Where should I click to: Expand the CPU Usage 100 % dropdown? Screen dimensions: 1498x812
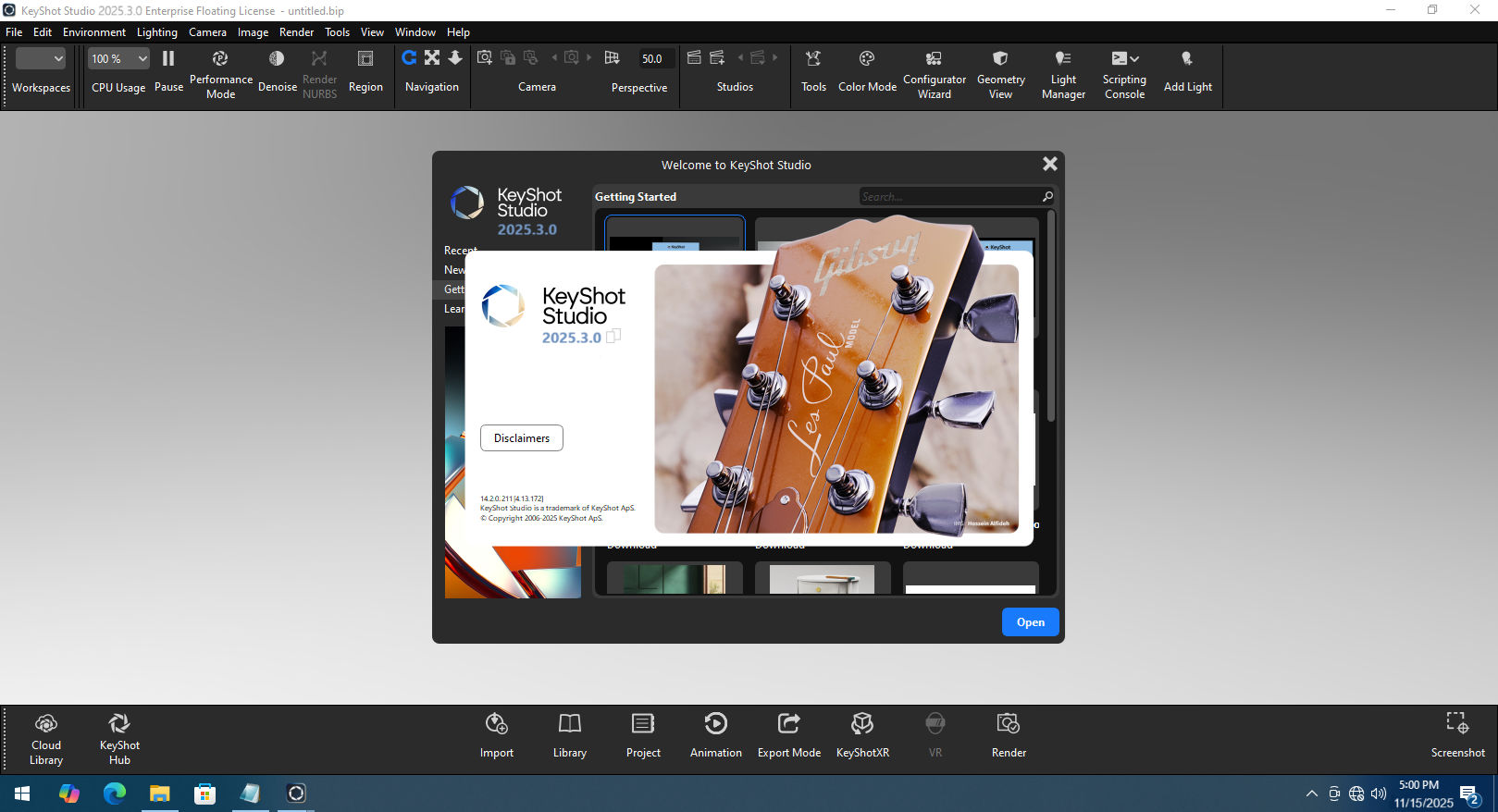click(118, 58)
